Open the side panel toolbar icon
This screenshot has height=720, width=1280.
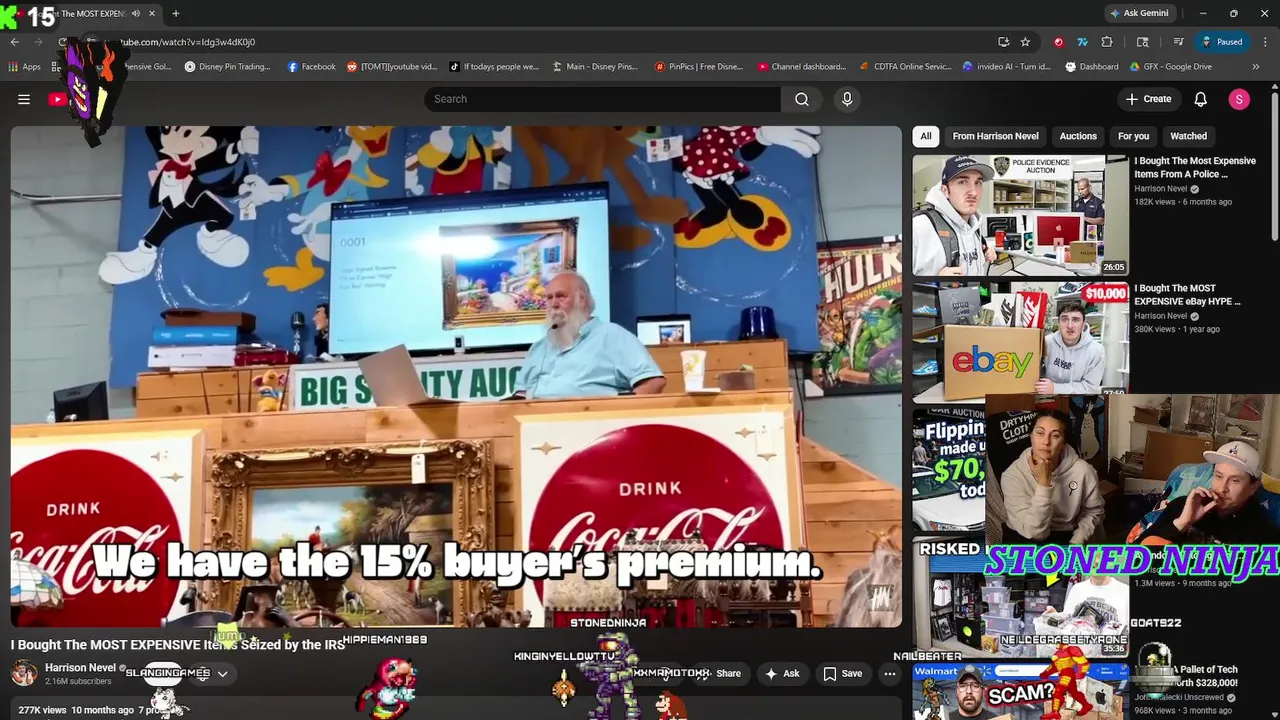[x=1143, y=42]
